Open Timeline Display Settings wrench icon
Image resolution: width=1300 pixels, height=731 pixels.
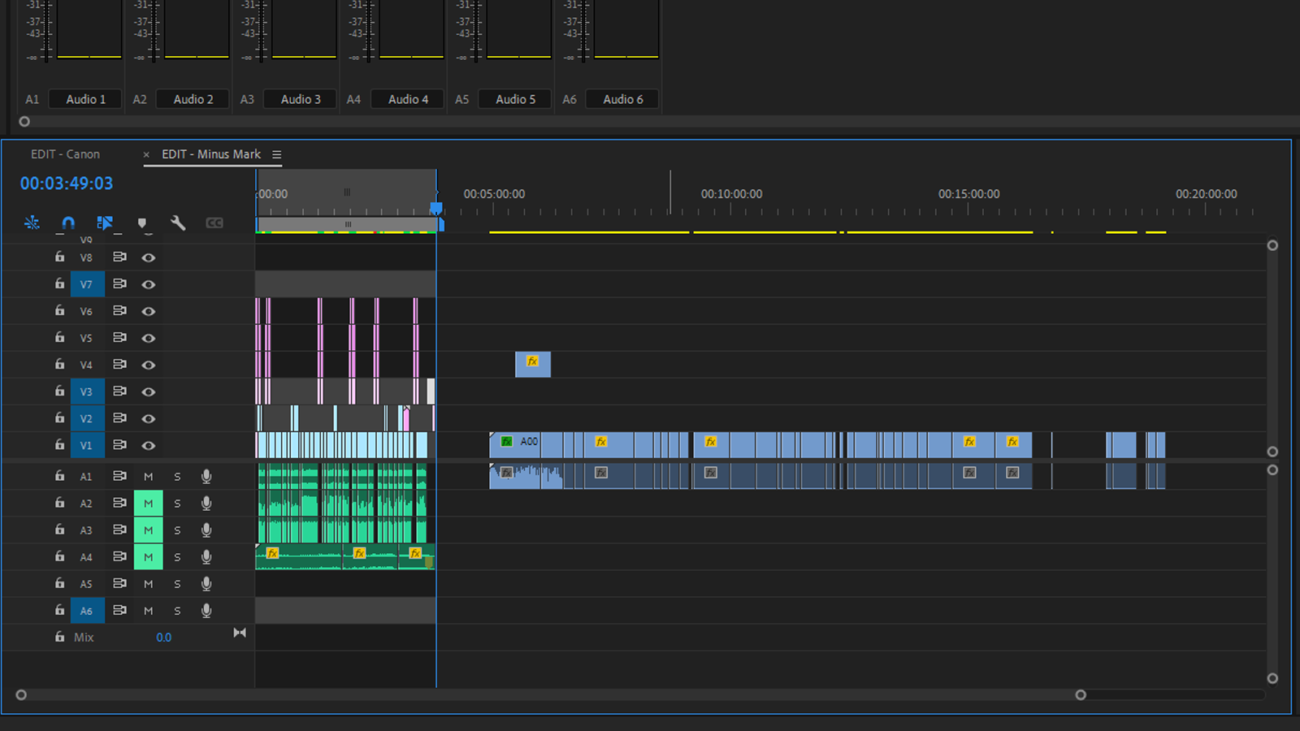click(178, 222)
